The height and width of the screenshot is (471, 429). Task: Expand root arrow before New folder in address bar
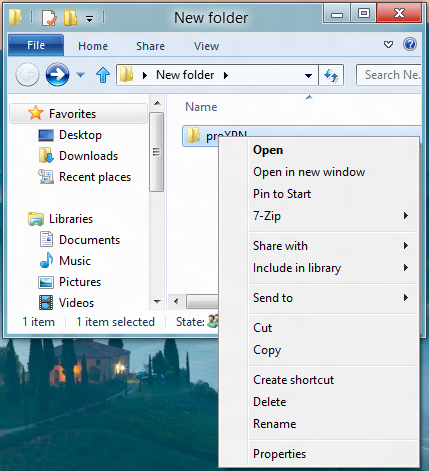click(x=145, y=76)
